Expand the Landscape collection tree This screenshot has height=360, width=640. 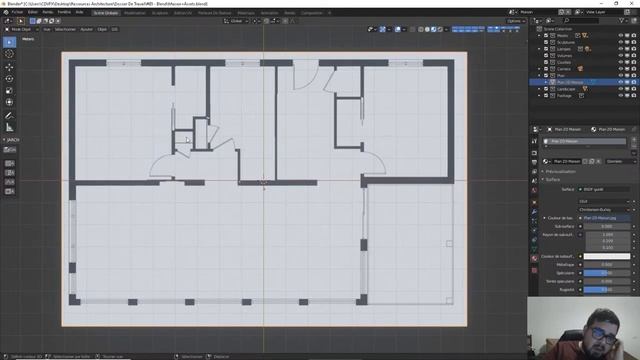540,89
